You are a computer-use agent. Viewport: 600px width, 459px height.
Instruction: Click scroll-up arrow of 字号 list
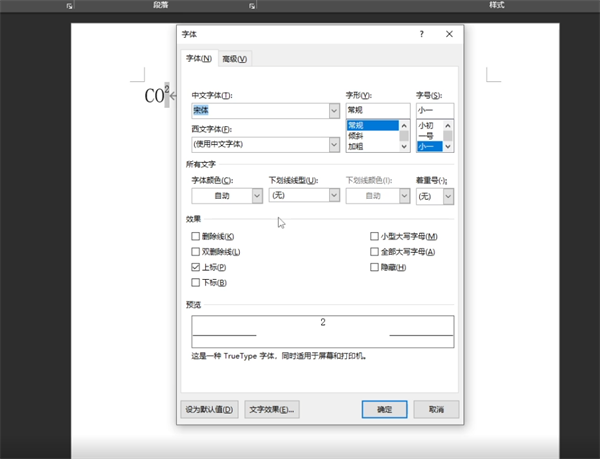(x=448, y=125)
